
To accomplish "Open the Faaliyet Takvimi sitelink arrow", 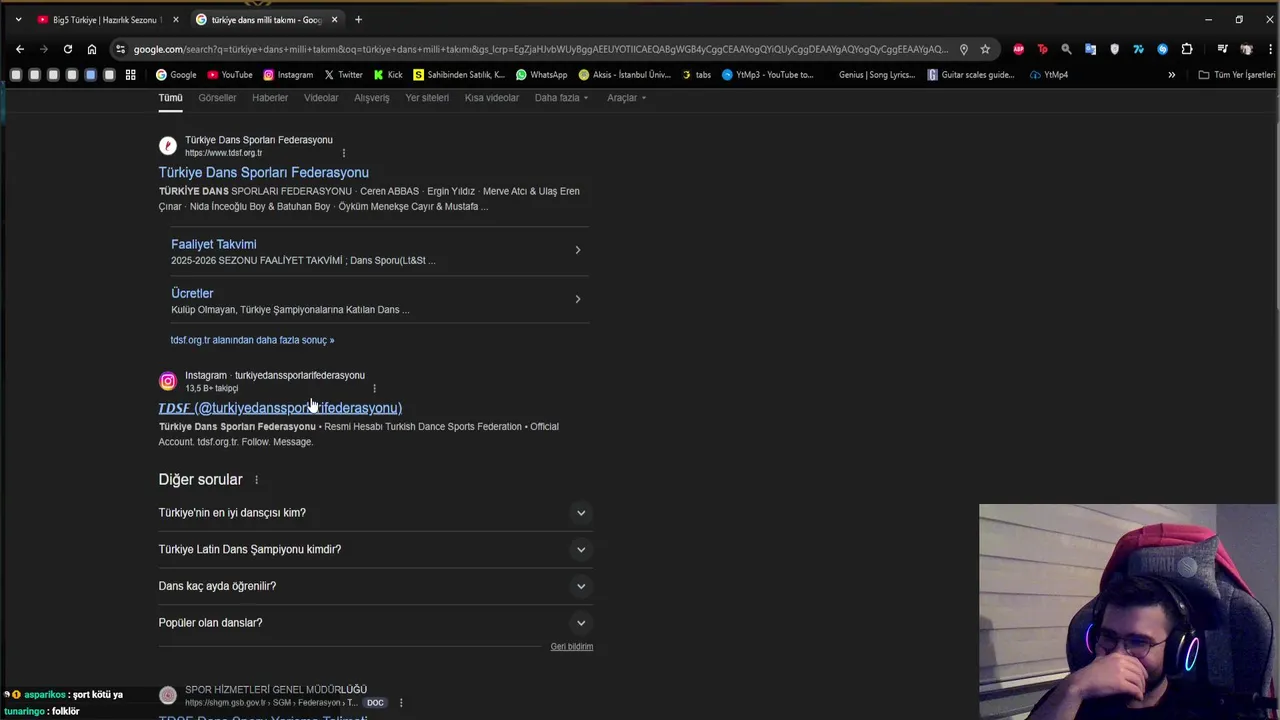I will click(577, 250).
